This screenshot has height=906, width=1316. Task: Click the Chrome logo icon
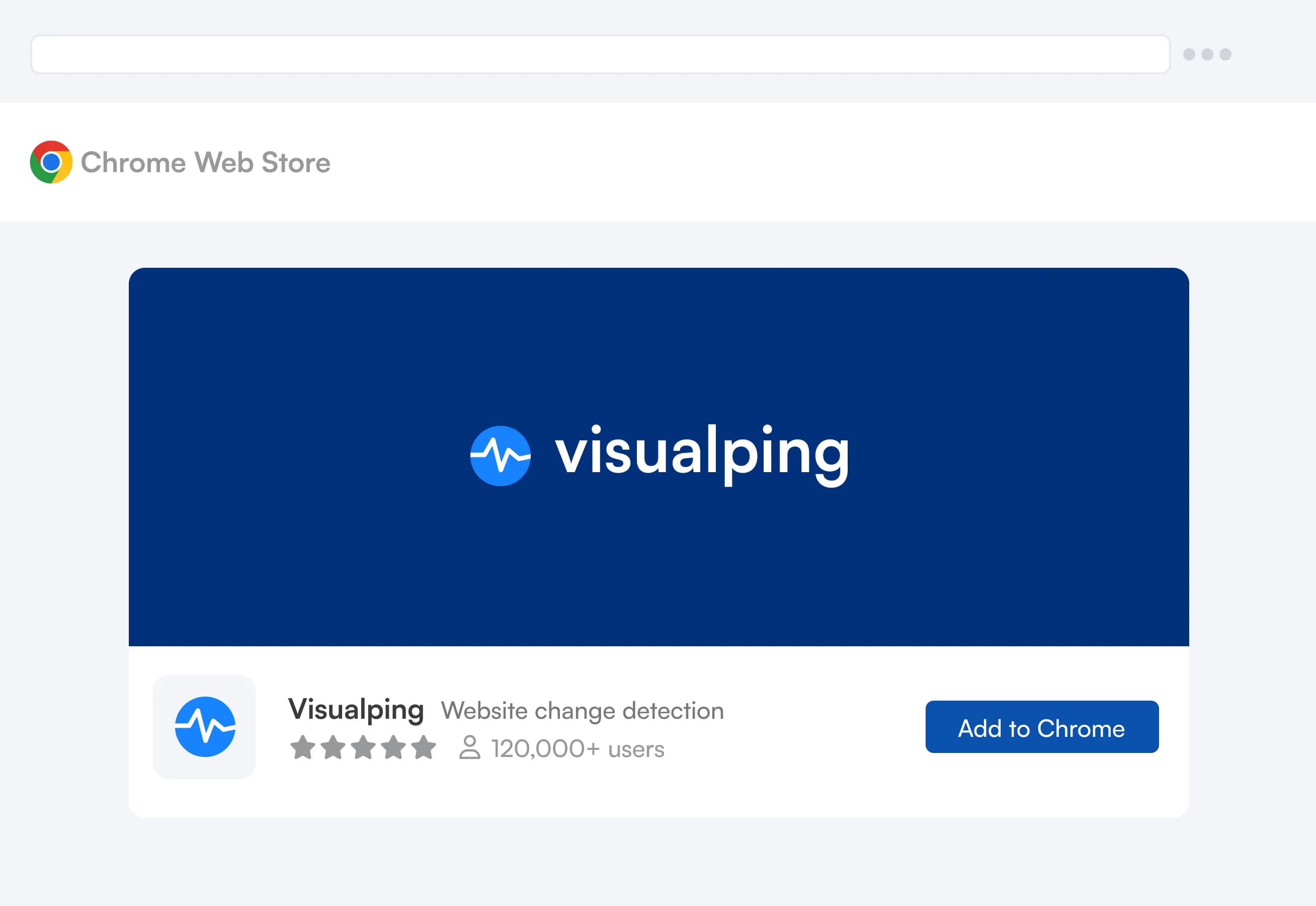[x=51, y=162]
